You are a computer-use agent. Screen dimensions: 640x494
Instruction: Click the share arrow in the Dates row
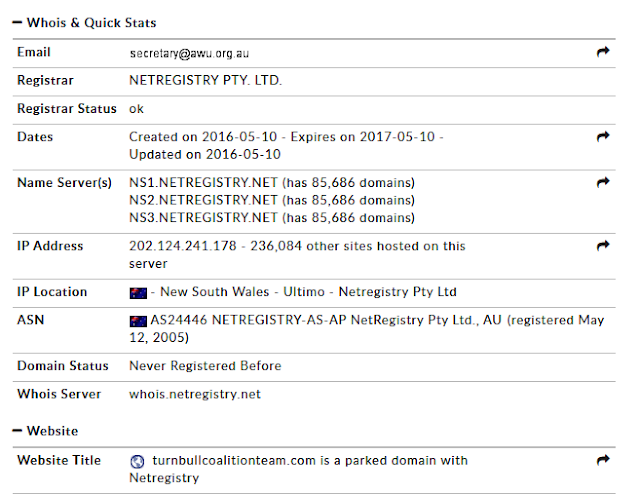[x=603, y=136]
